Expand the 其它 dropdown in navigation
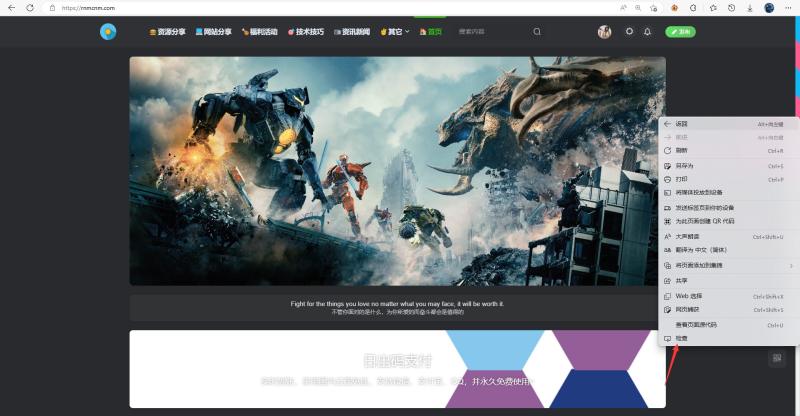Viewport: 800px width, 416px height. point(395,32)
